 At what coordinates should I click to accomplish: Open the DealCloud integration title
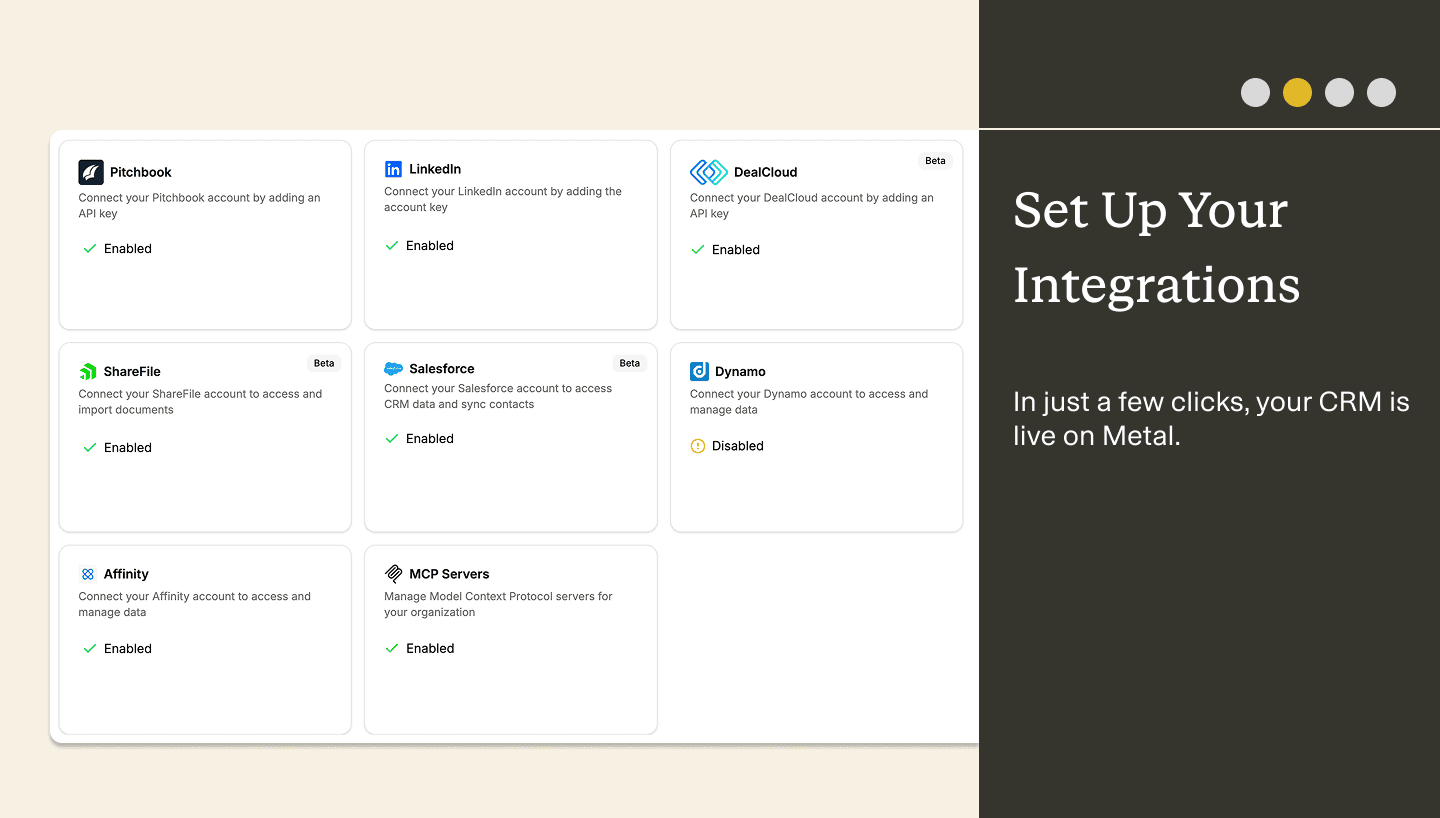[765, 172]
